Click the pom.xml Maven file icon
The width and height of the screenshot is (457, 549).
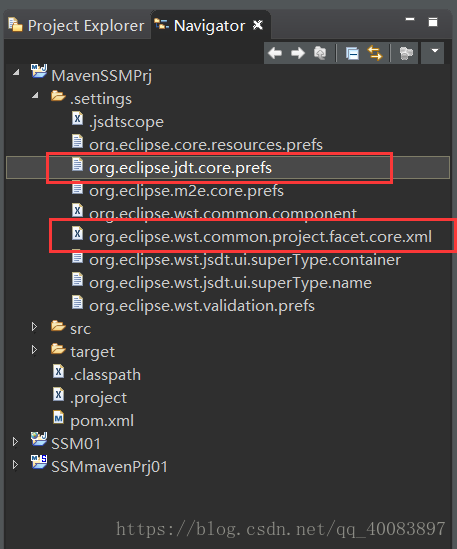[x=58, y=417]
